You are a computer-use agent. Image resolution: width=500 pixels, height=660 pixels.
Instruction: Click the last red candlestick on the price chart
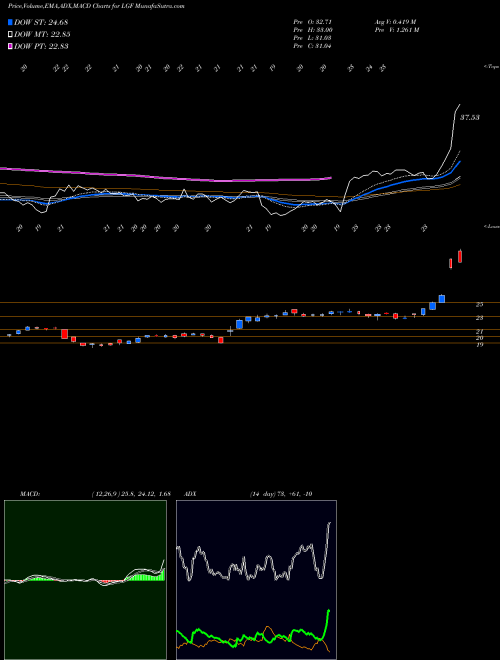coord(460,256)
